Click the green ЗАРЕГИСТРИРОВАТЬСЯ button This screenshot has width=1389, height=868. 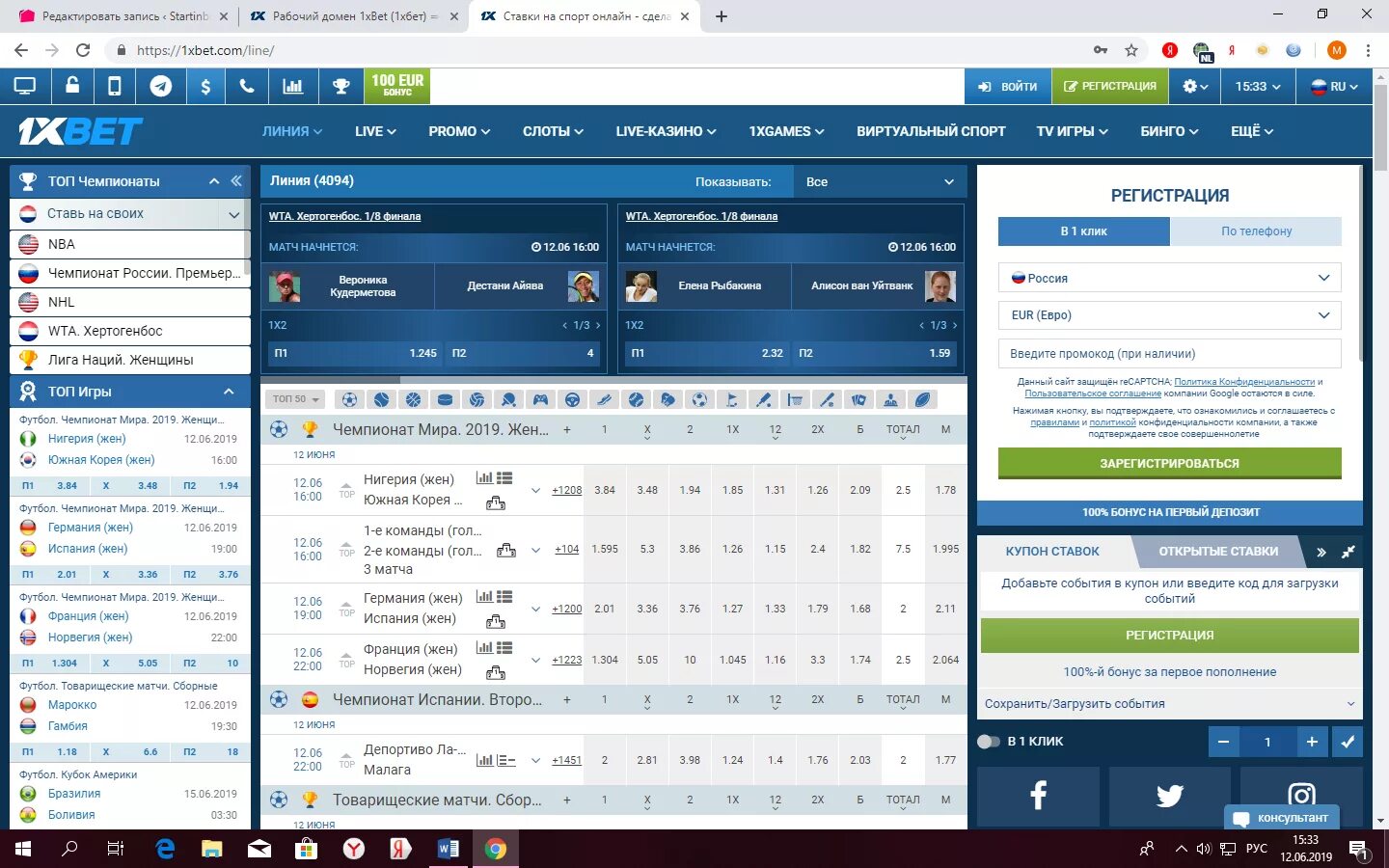pyautogui.click(x=1169, y=464)
